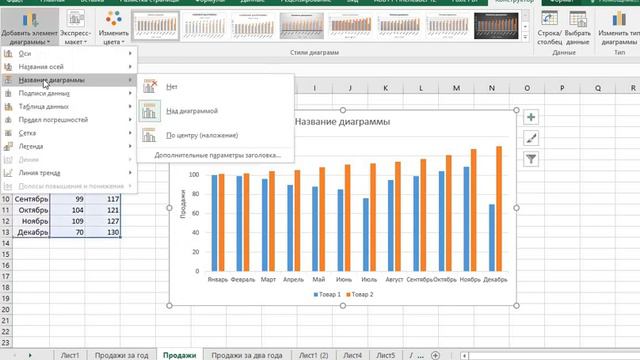The height and width of the screenshot is (360, 640).
Task: Click December orange bar in chart
Action: tap(499, 209)
